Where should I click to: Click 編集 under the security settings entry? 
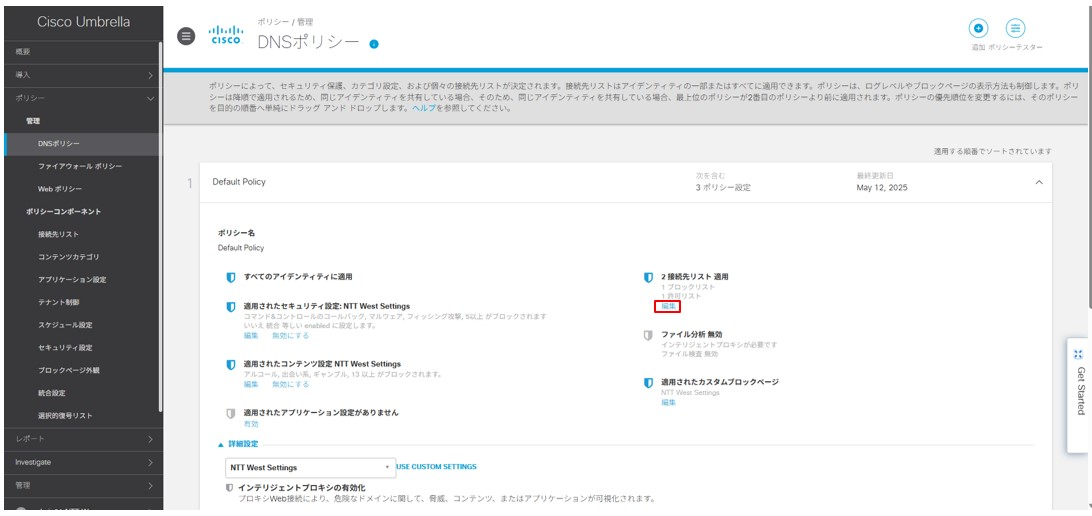(x=251, y=336)
